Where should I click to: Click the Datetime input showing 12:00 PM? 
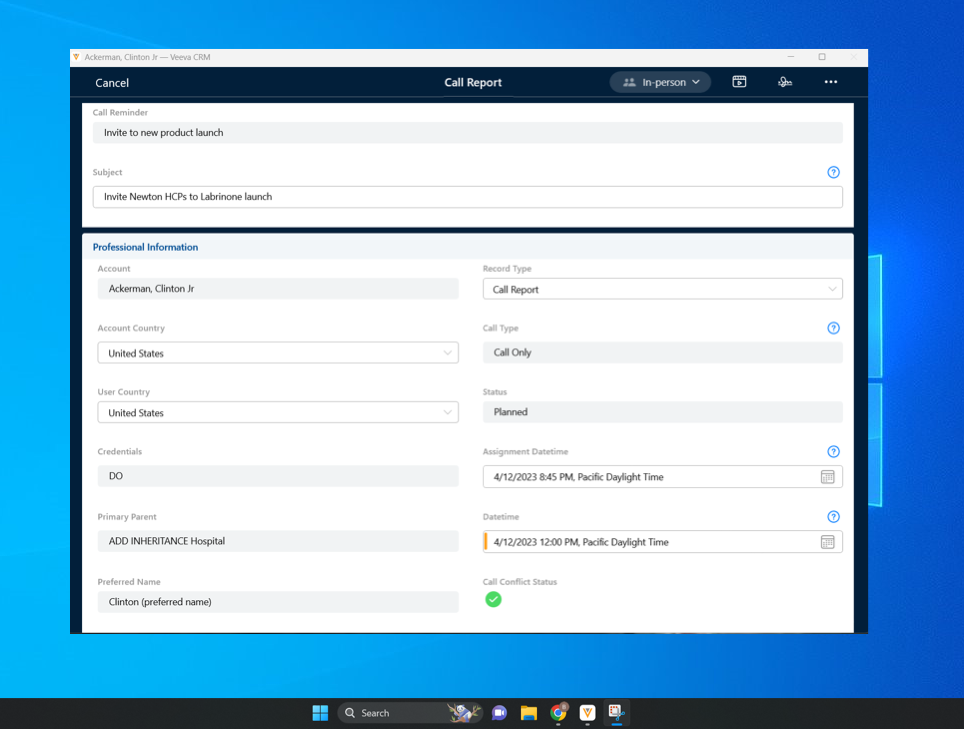tap(650, 542)
